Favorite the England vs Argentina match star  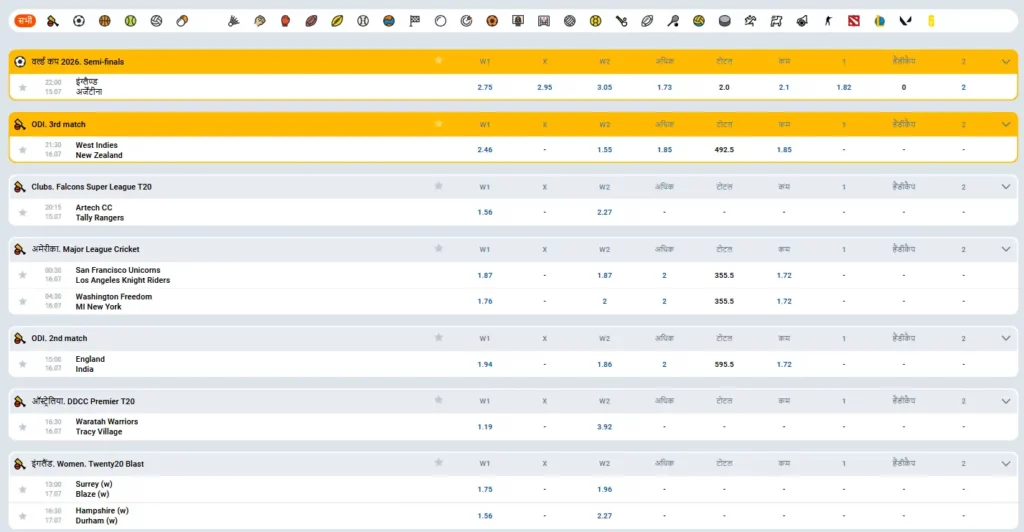[x=23, y=87]
